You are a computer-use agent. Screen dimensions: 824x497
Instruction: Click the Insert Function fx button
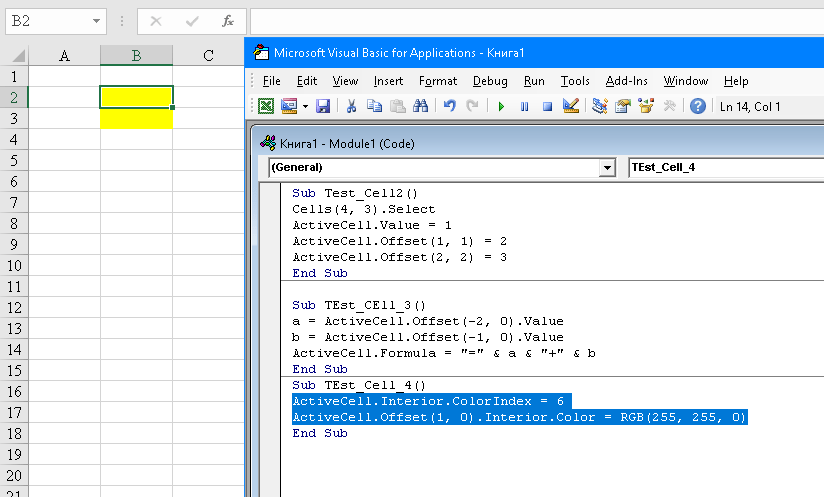point(228,21)
